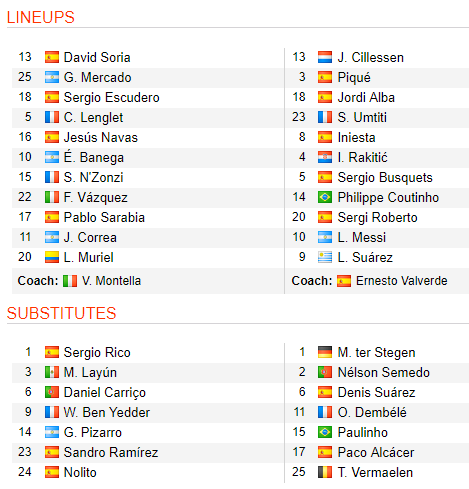Click the Uruguayan flag beside L. Suárez

pos(325,257)
